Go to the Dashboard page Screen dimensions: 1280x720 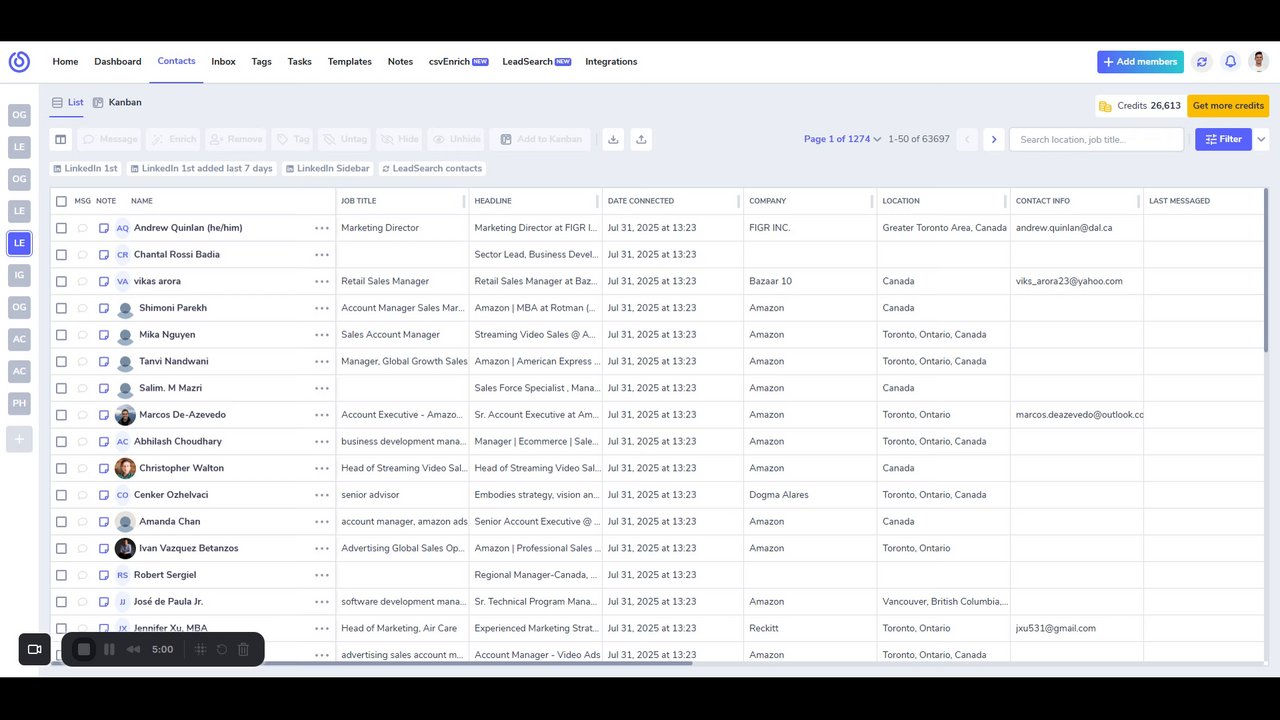[118, 62]
